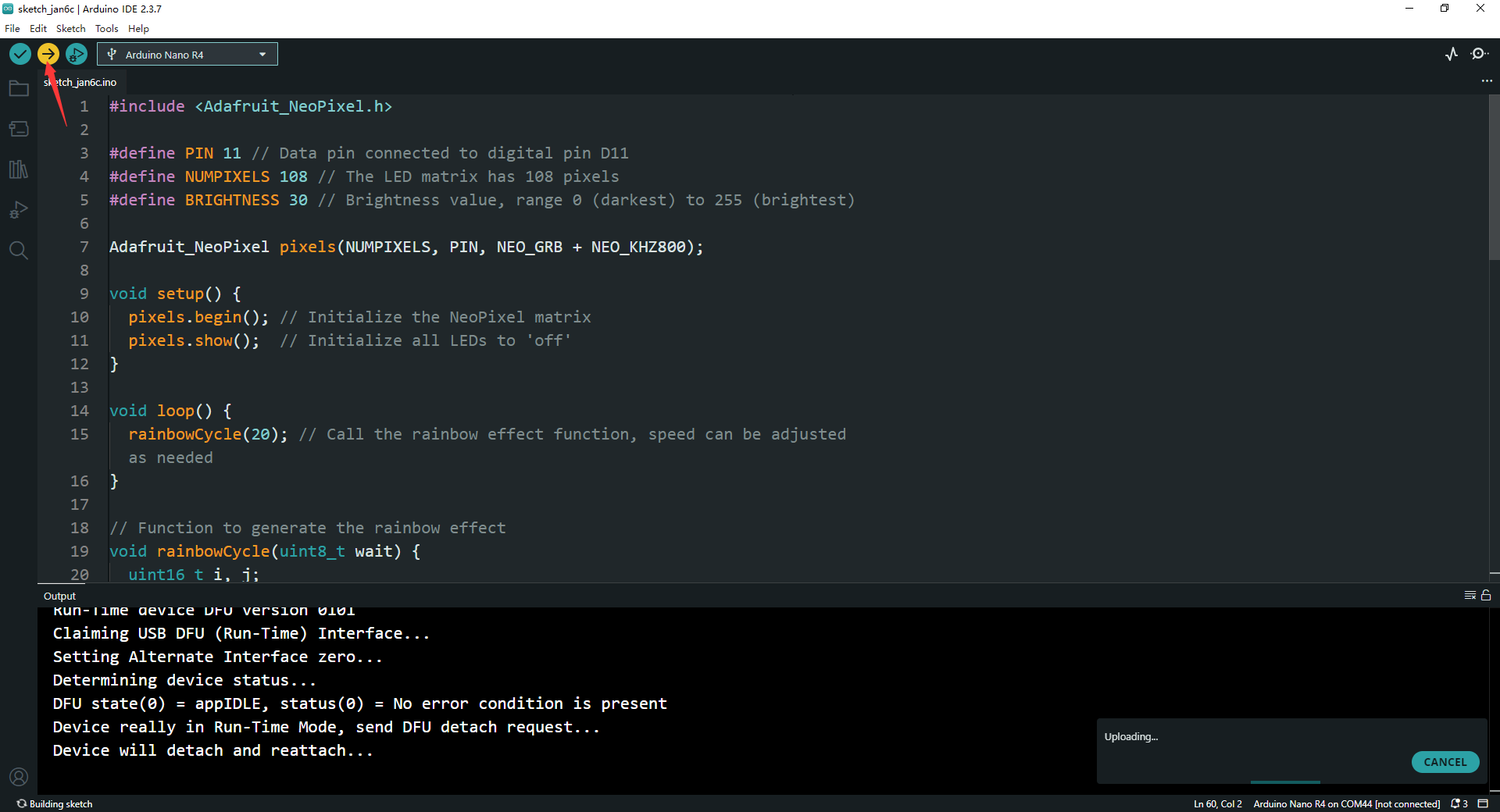Open the Sketchbook folder panel
1500x812 pixels.
click(19, 89)
